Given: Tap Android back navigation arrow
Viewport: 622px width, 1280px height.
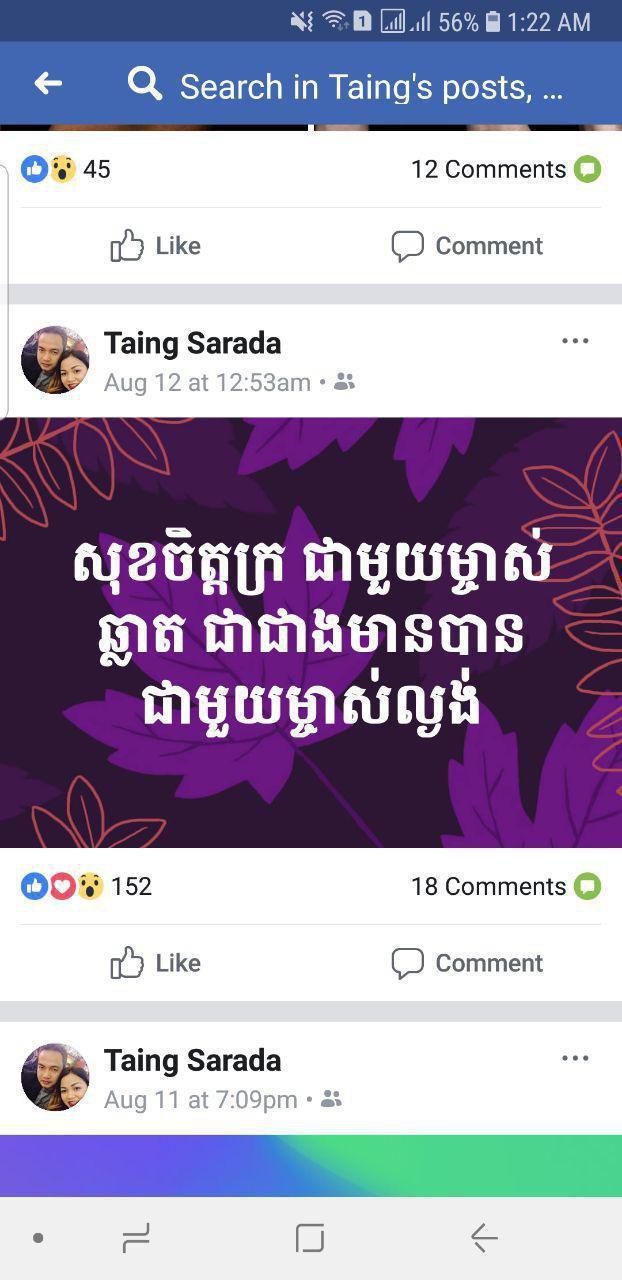Looking at the screenshot, I should pyautogui.click(x=484, y=1238).
